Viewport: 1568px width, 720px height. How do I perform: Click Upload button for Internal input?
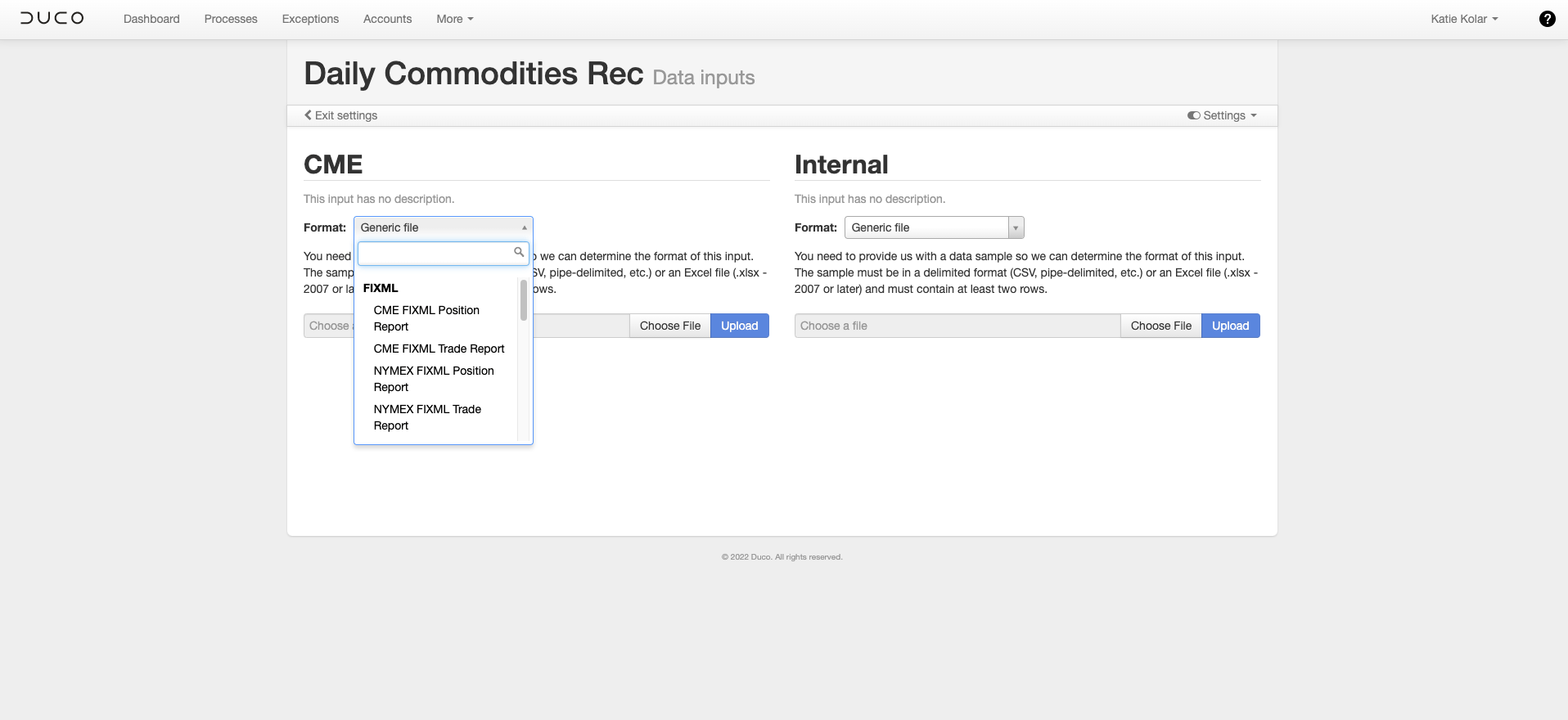pyautogui.click(x=1230, y=326)
